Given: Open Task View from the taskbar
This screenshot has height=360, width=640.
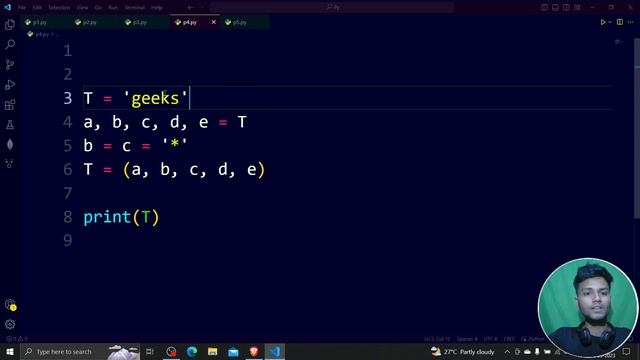Looking at the screenshot, I should tap(150, 351).
